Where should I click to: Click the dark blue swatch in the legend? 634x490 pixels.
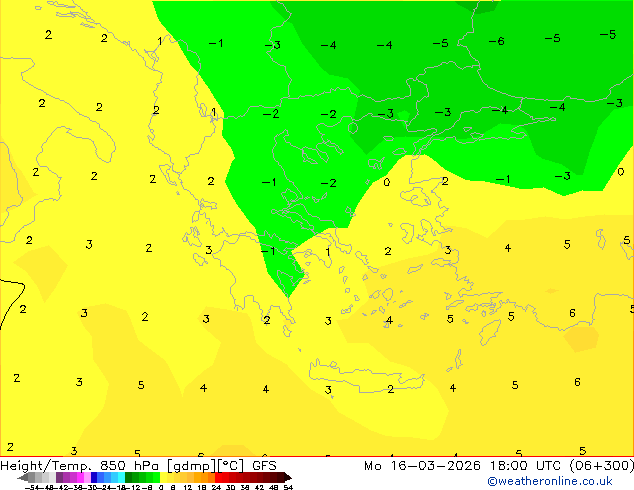click(94, 477)
